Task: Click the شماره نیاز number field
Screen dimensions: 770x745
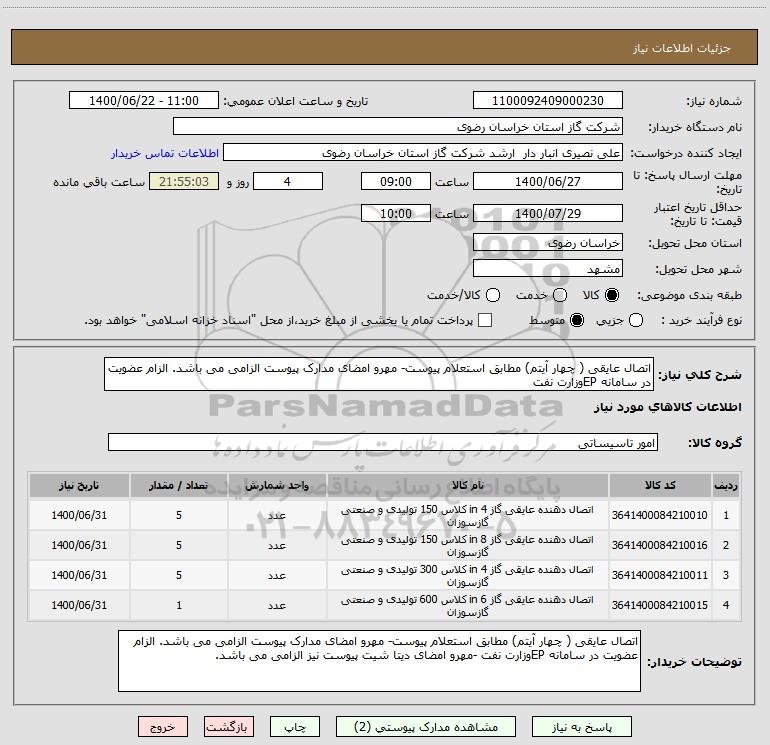Action: click(x=548, y=101)
